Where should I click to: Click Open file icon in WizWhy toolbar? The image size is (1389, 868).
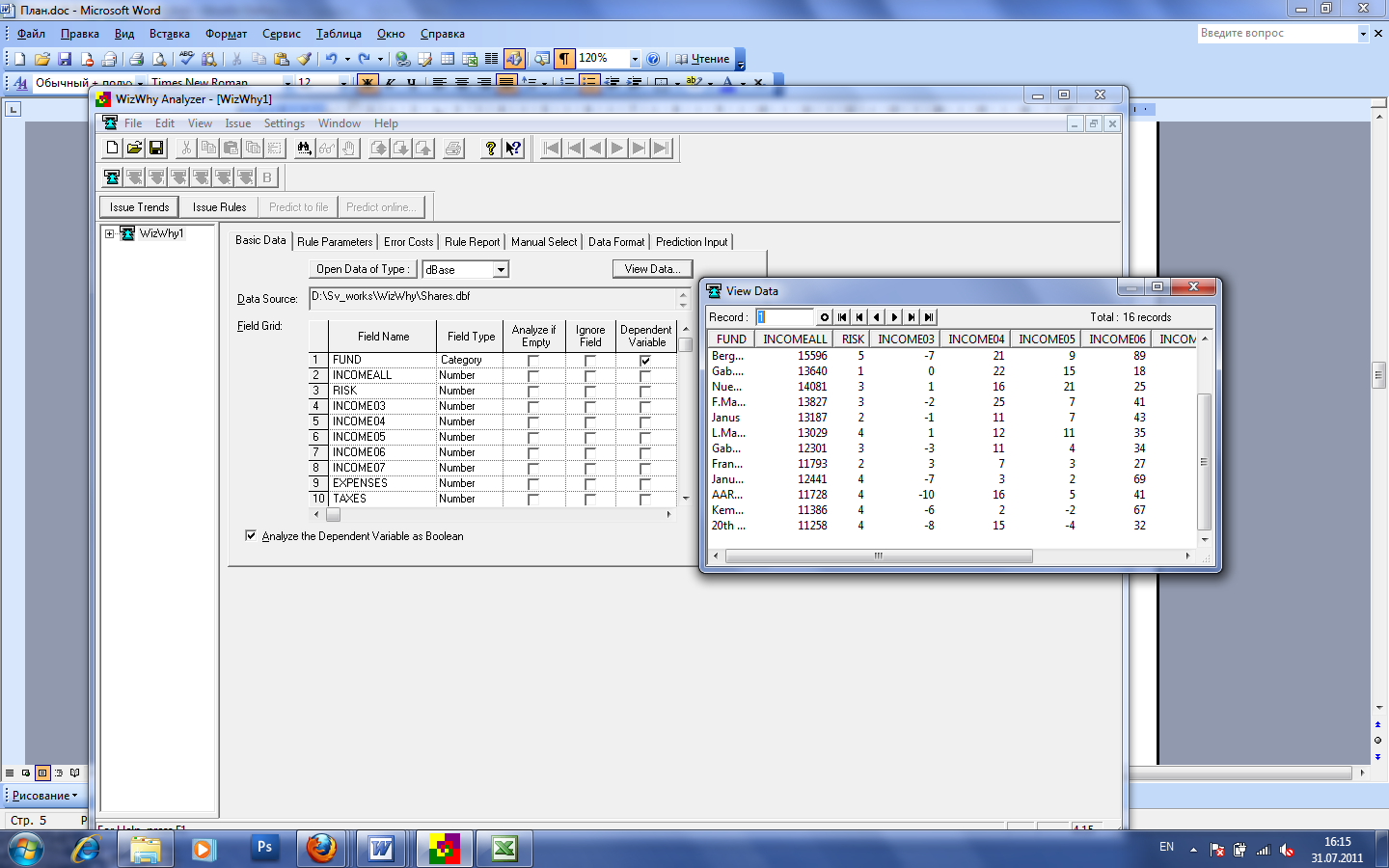[x=134, y=148]
